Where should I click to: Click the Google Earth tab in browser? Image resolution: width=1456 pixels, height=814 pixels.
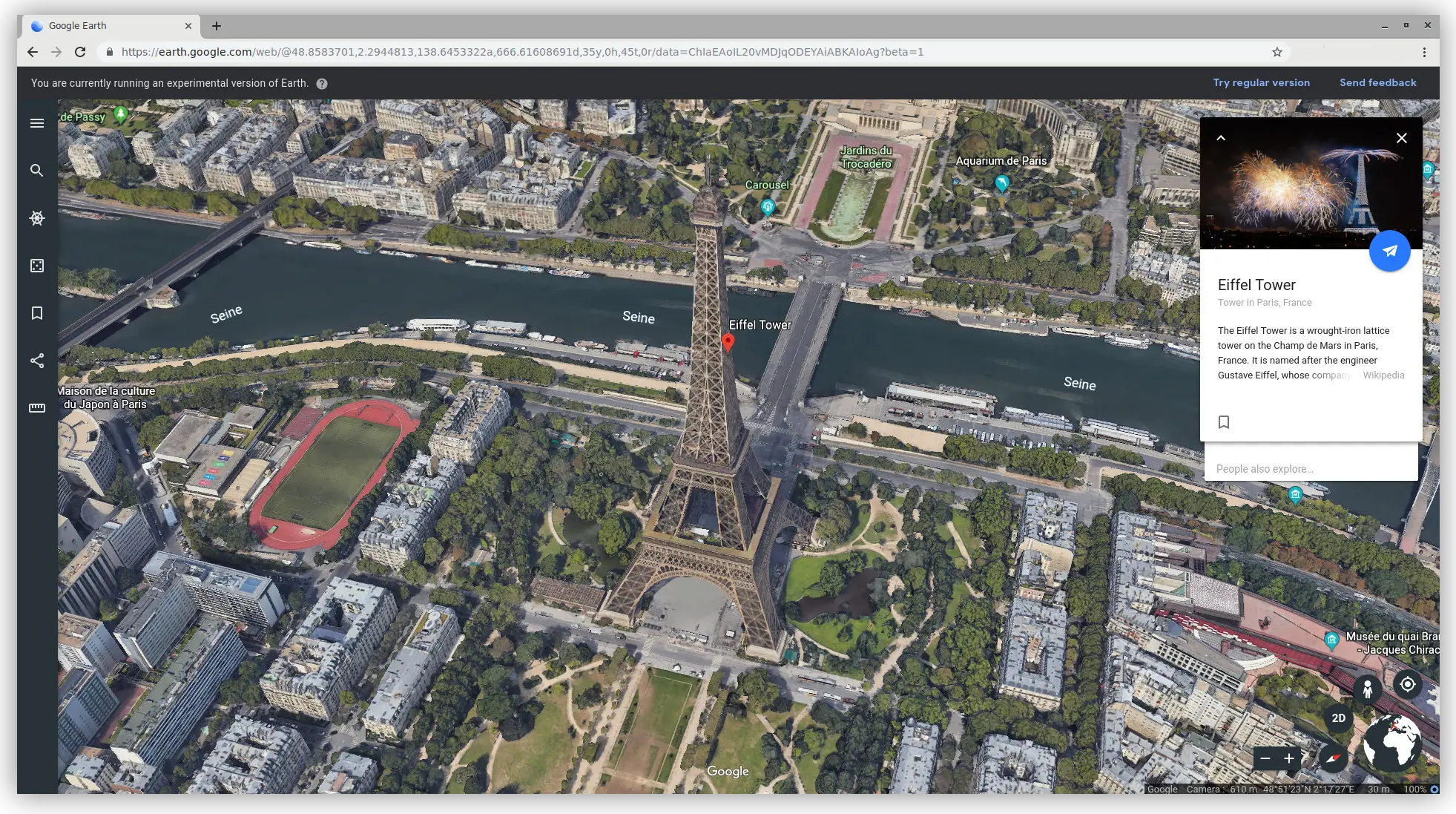100,25
